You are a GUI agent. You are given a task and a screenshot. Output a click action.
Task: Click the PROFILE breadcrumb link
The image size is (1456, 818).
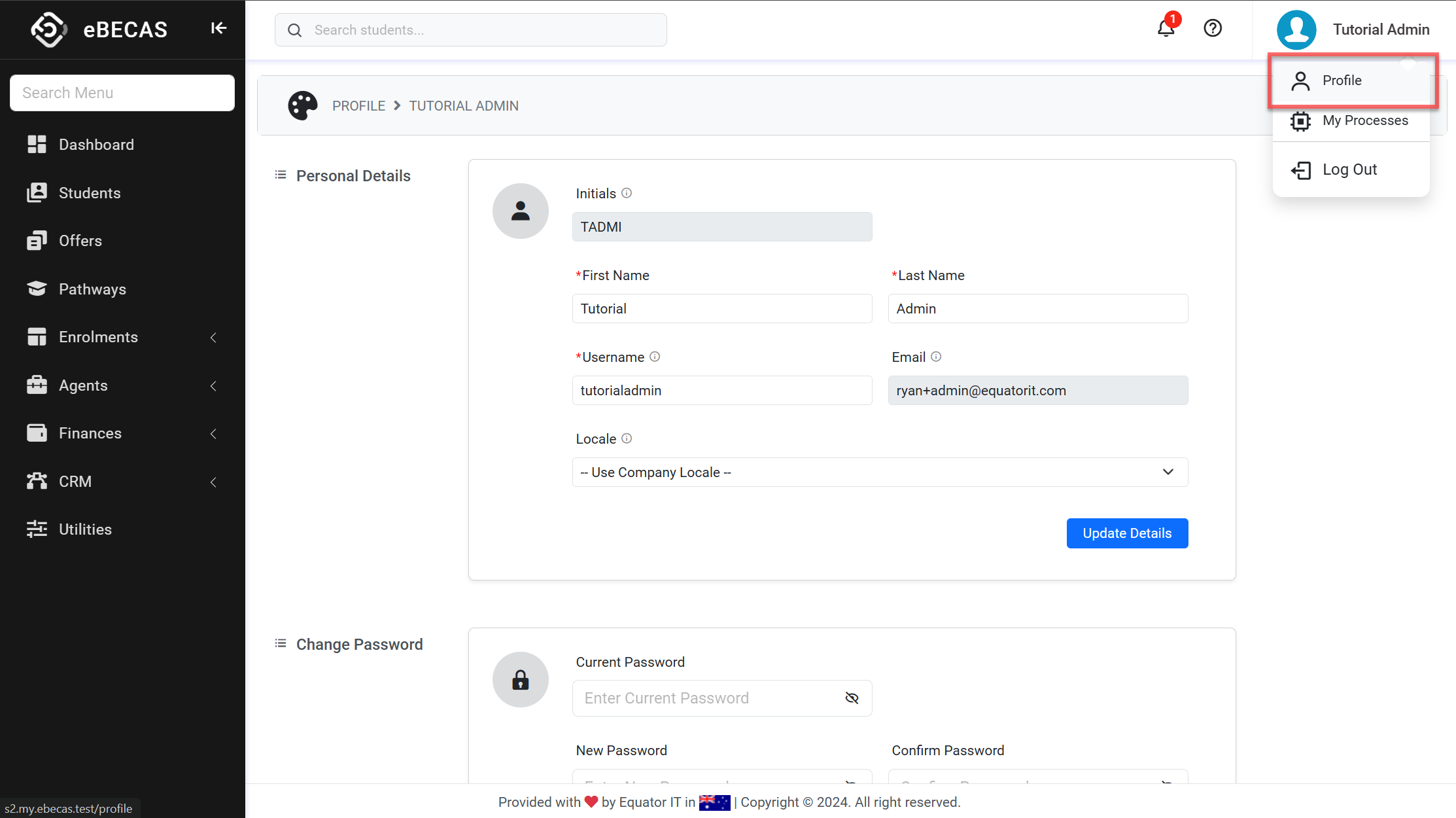tap(358, 105)
